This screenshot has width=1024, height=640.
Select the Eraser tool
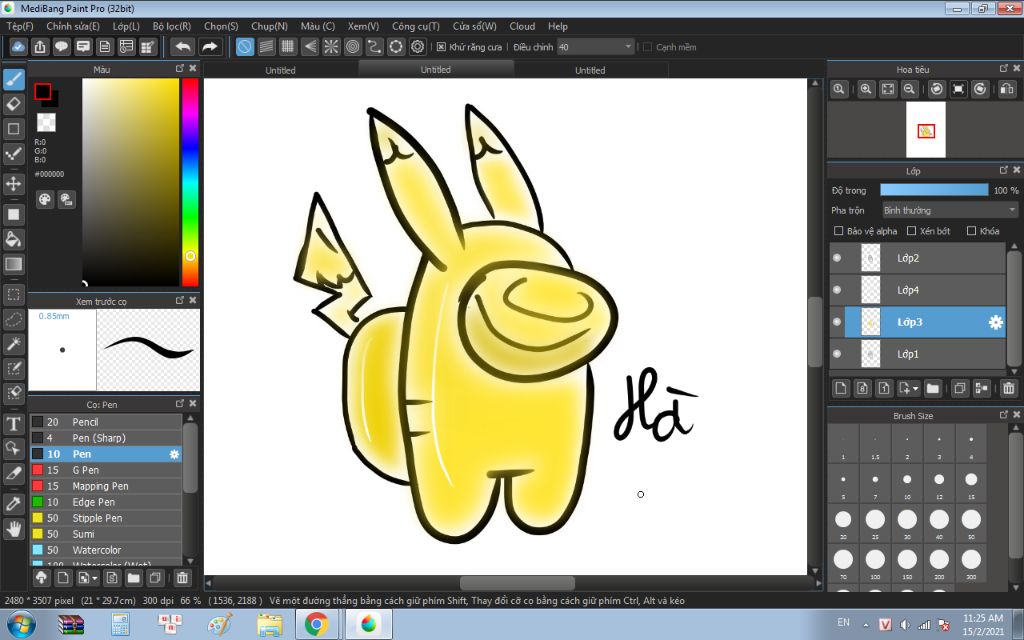pos(14,104)
